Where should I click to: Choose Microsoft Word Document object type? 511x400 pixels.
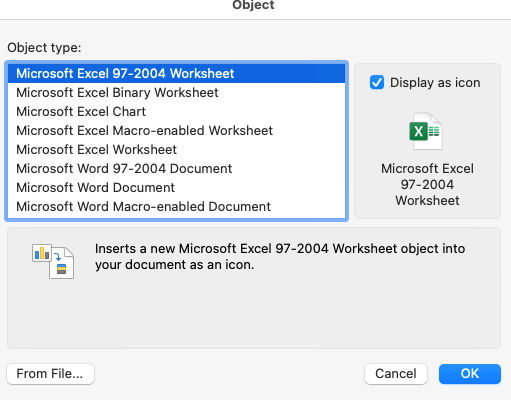coord(176,187)
